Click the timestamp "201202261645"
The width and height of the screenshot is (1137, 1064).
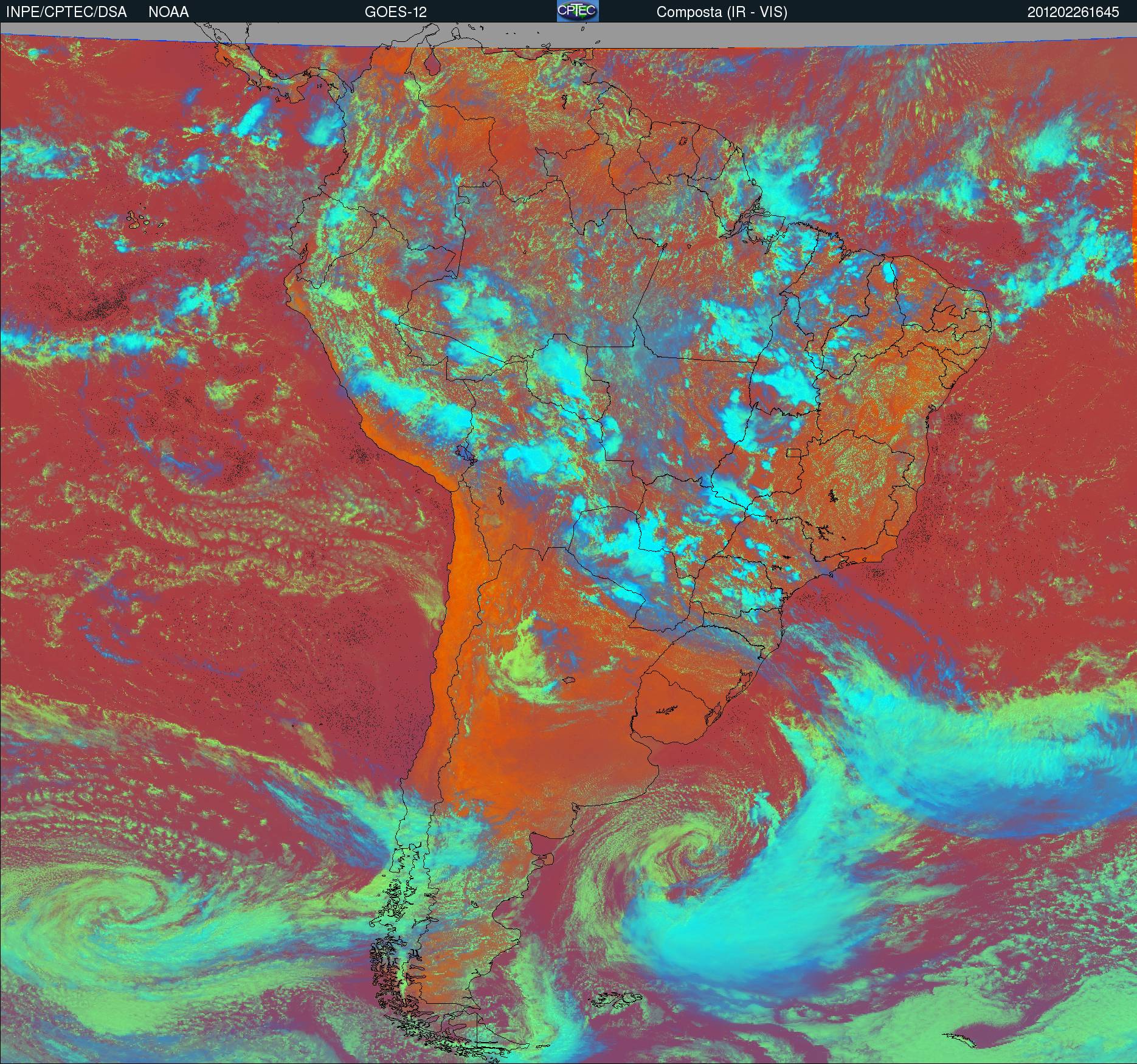click(1073, 12)
